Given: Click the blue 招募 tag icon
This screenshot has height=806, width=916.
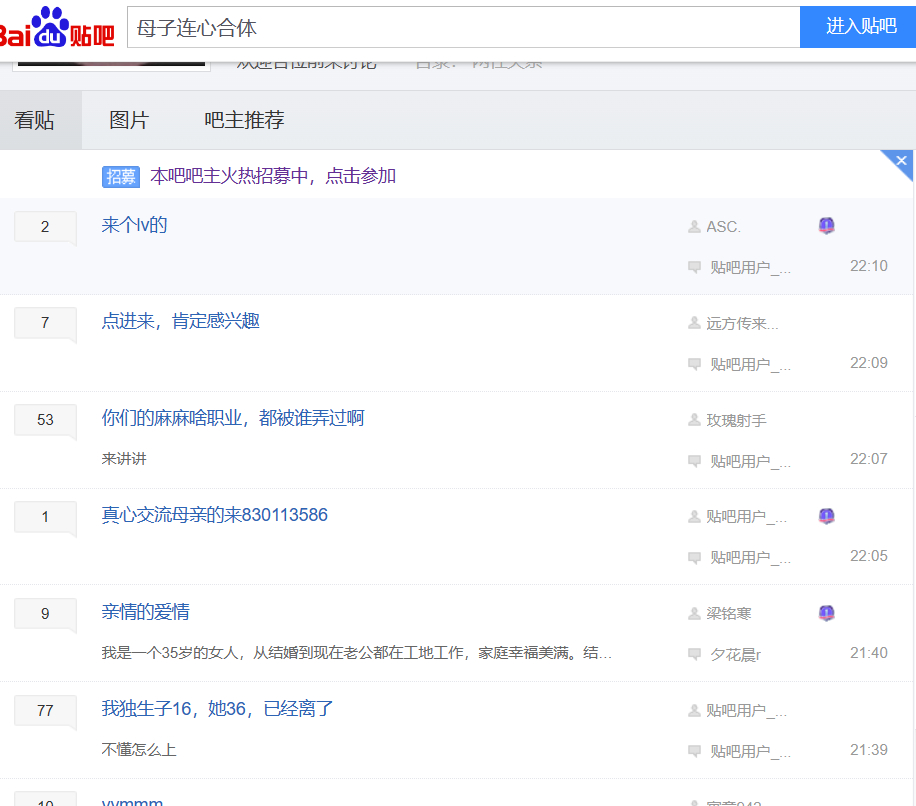Looking at the screenshot, I should click(x=121, y=177).
